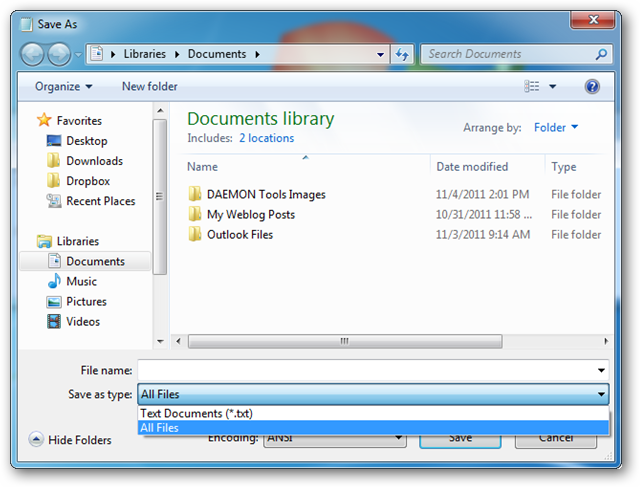Open the Arrange by Folder dropdown

tap(556, 128)
